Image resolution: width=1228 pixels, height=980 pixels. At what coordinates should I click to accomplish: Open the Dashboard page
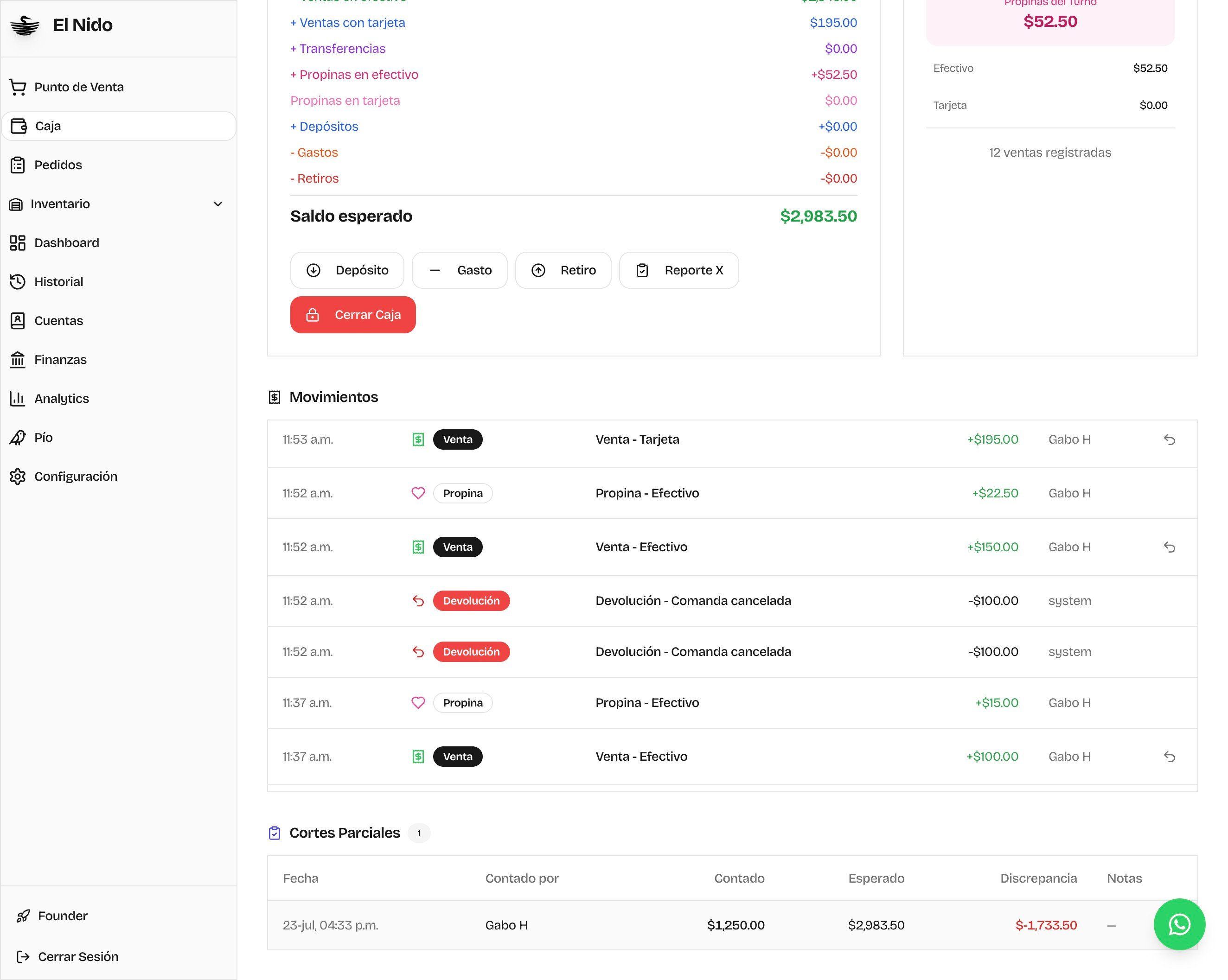pos(118,243)
